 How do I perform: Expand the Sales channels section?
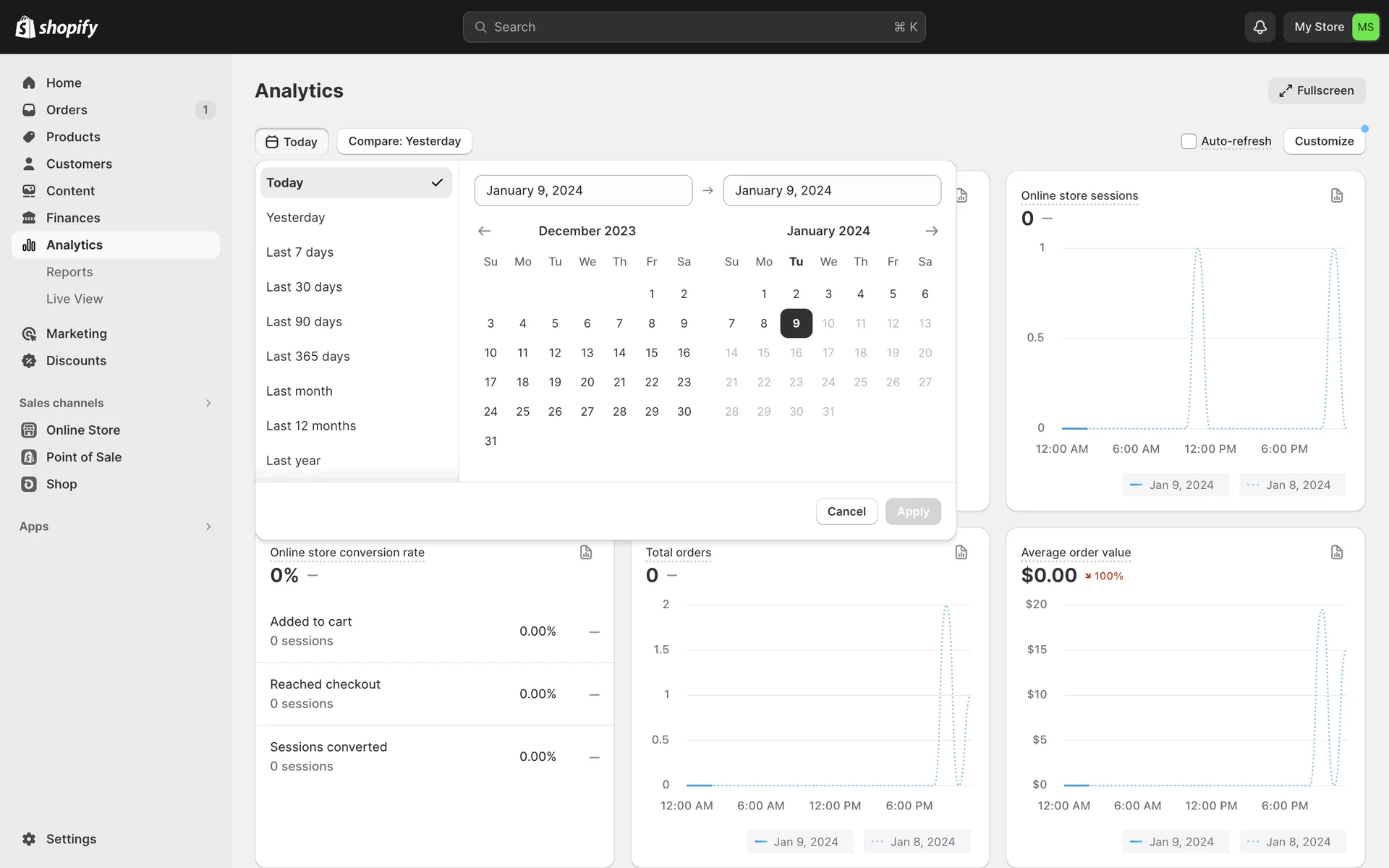208,403
